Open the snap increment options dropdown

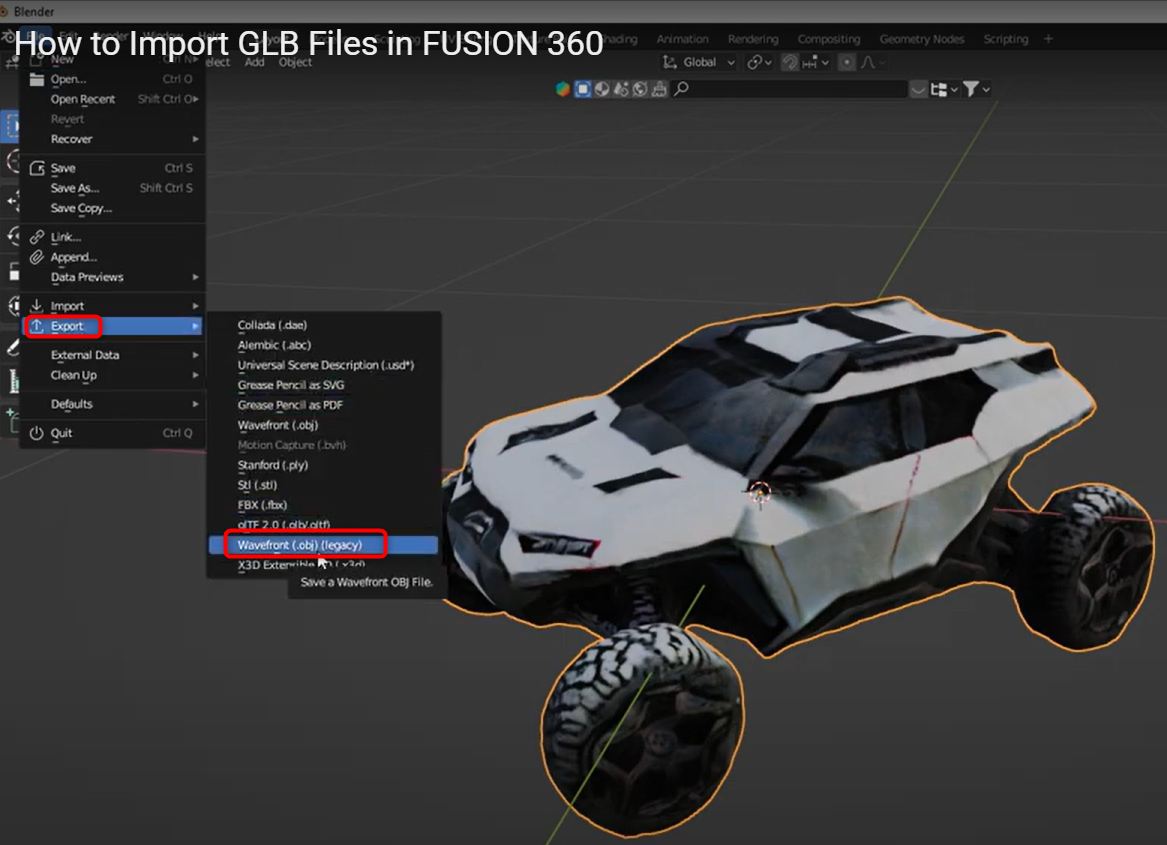816,63
